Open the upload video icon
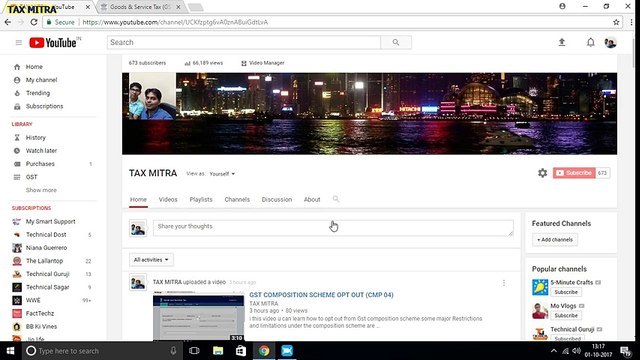Screen dimensions: 640x360 point(562,42)
